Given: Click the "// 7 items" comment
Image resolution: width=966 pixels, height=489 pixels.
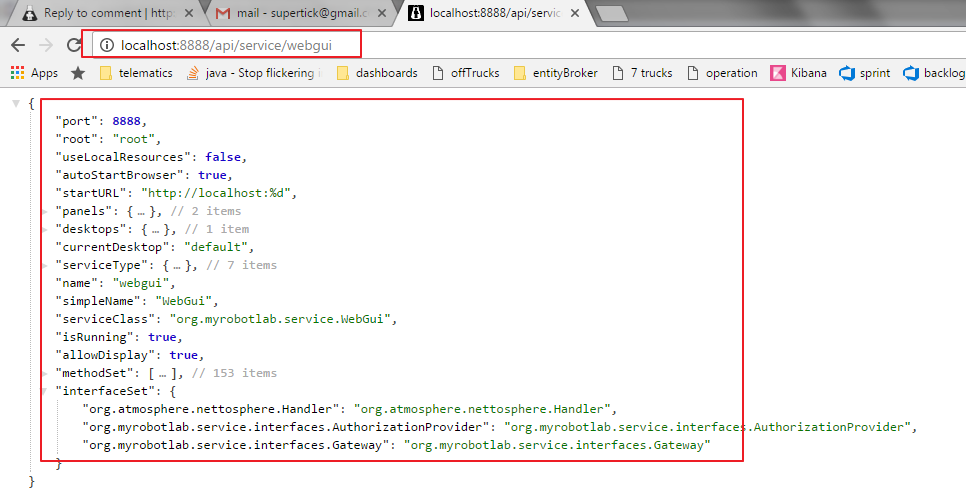Looking at the screenshot, I should [242, 265].
